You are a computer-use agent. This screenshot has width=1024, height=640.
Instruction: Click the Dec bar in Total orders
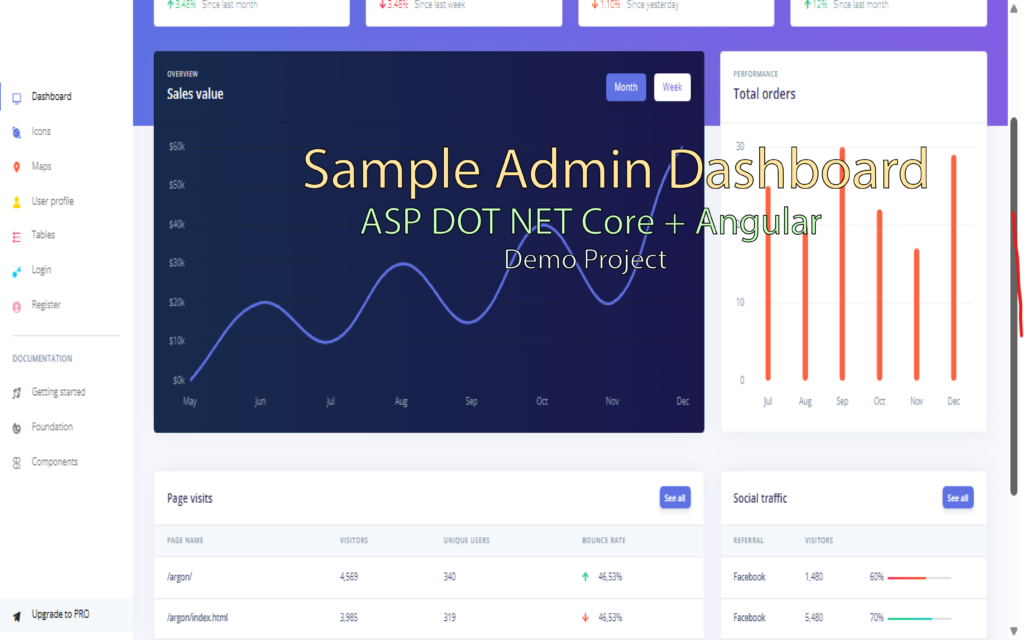pos(953,268)
